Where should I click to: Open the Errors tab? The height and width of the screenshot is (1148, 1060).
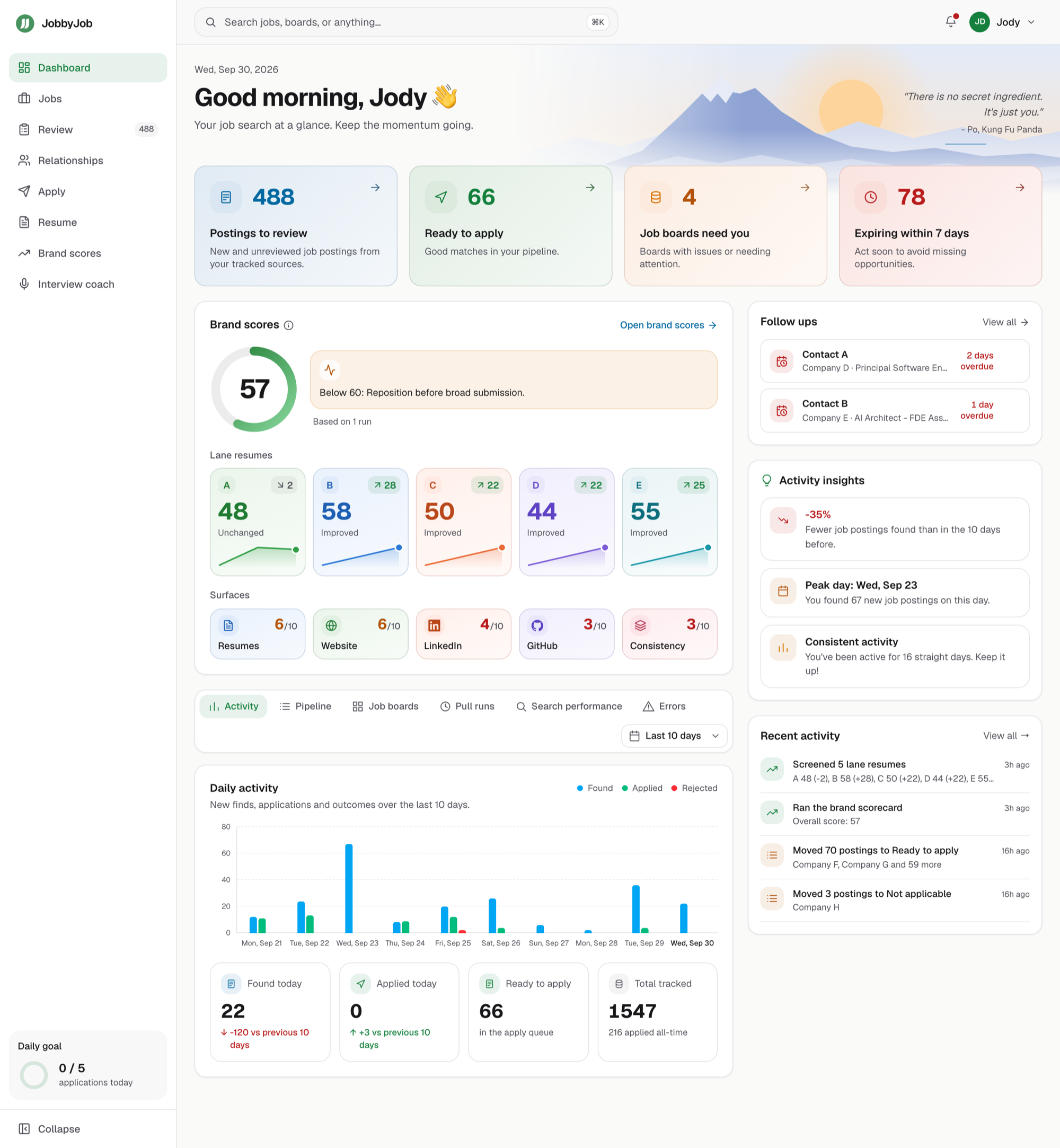[664, 707]
